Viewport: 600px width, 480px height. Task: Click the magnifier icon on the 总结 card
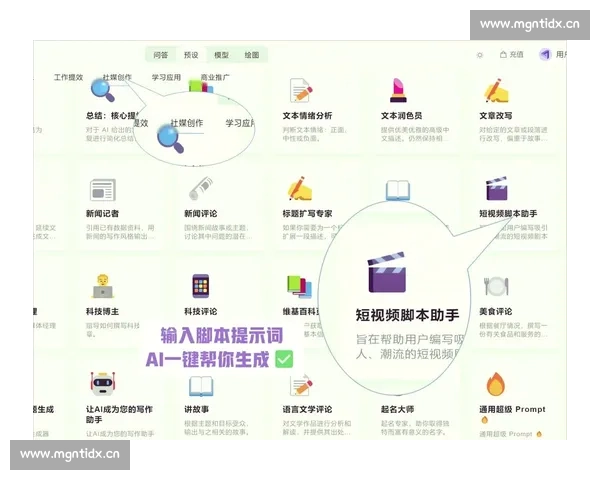(x=103, y=90)
